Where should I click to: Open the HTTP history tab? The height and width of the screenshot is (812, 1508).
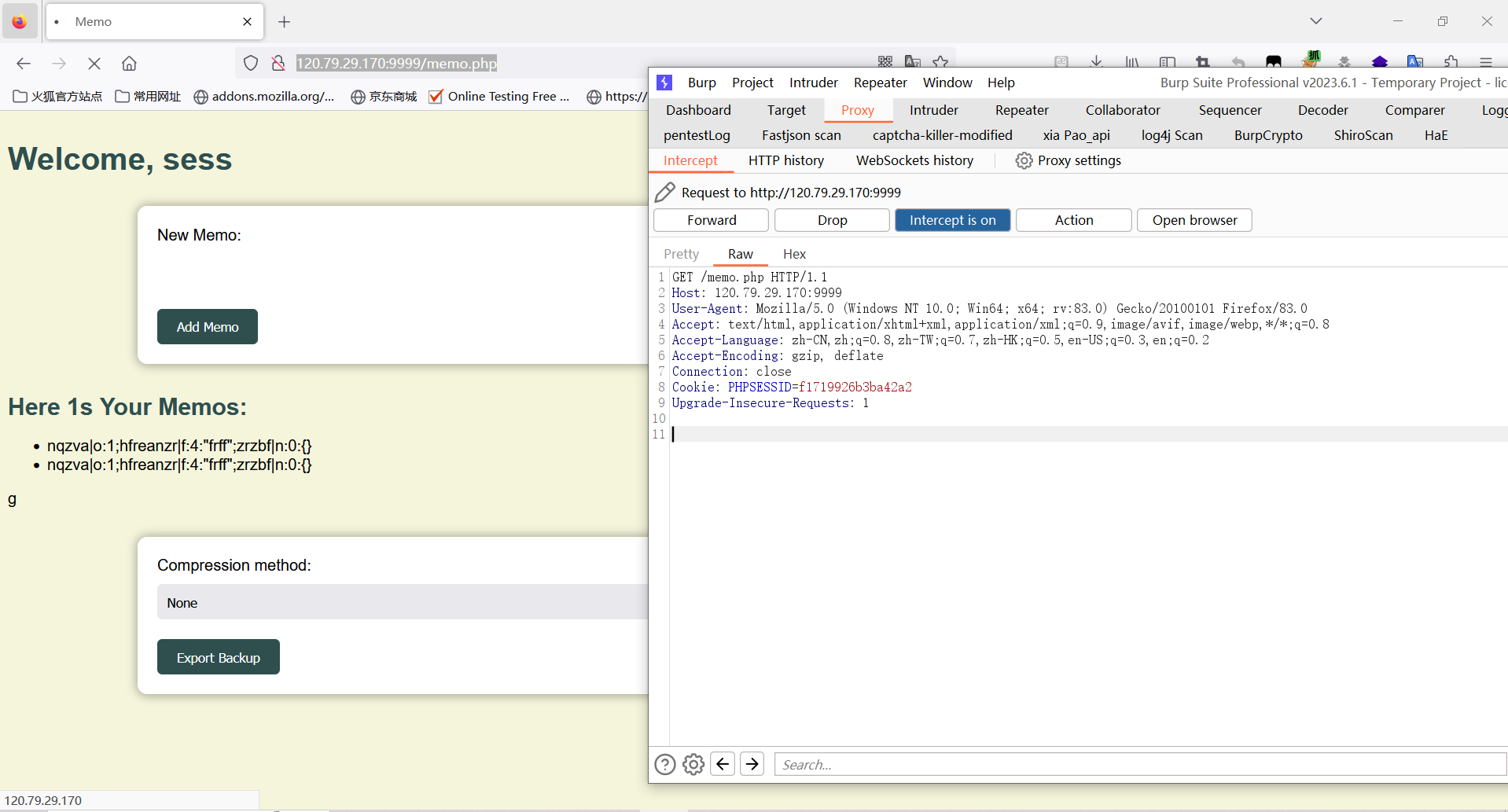786,160
